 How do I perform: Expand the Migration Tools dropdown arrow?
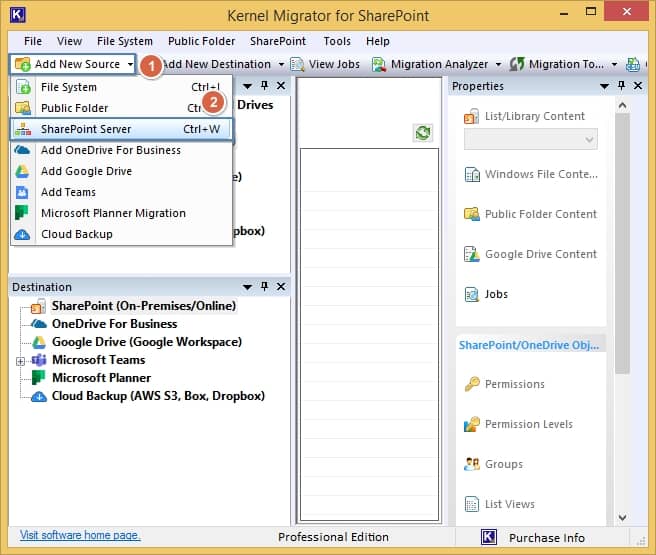(x=614, y=64)
